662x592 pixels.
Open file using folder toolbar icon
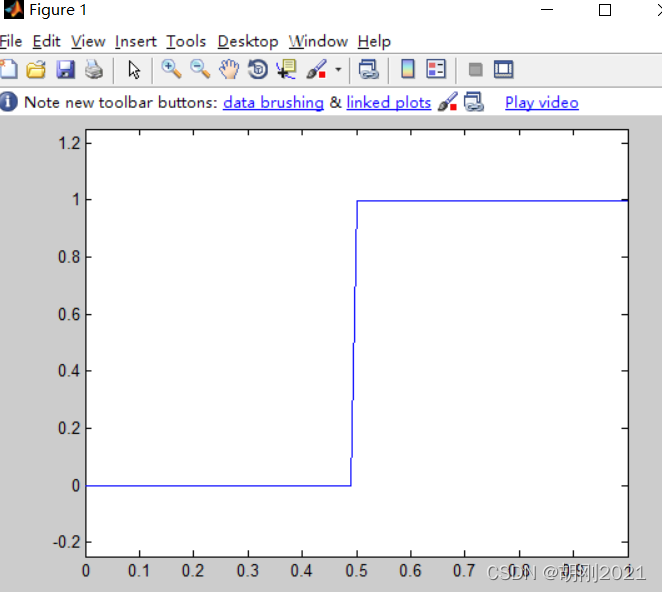point(36,69)
